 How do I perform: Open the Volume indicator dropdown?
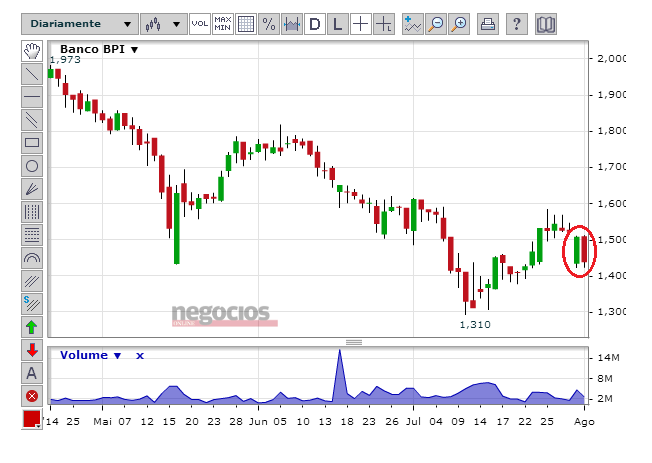coord(91,355)
